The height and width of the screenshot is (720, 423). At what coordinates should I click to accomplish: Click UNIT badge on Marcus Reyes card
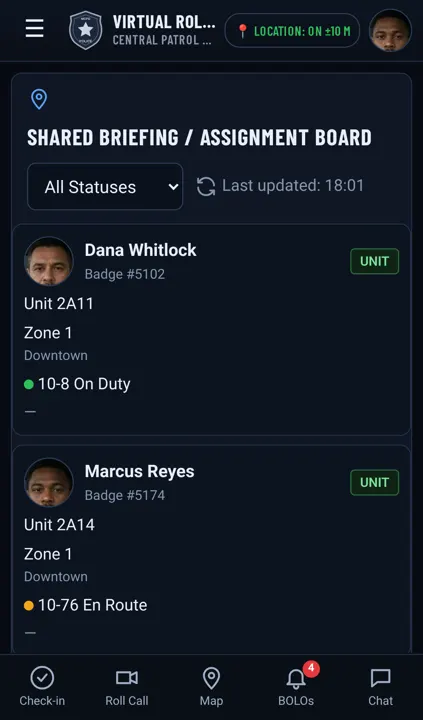point(374,483)
